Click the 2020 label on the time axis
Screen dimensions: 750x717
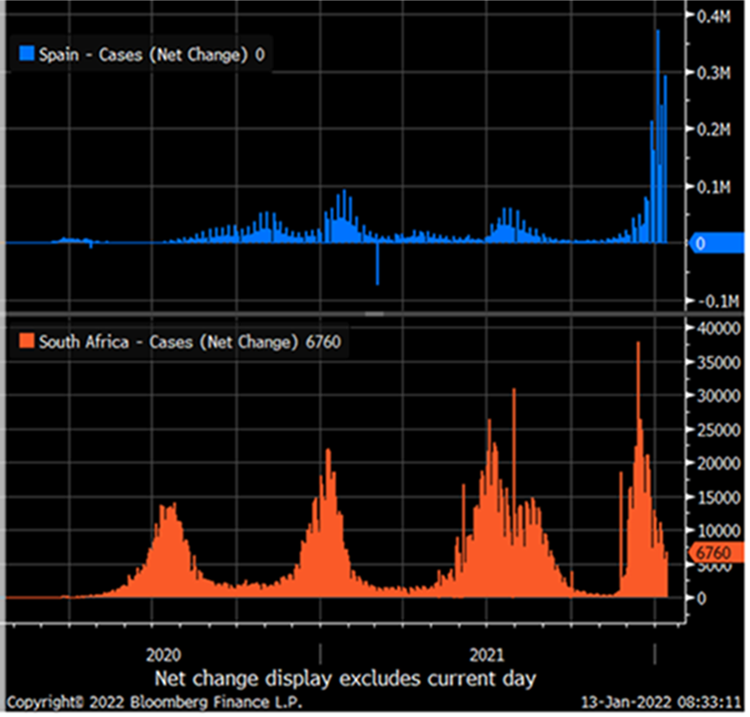point(163,656)
